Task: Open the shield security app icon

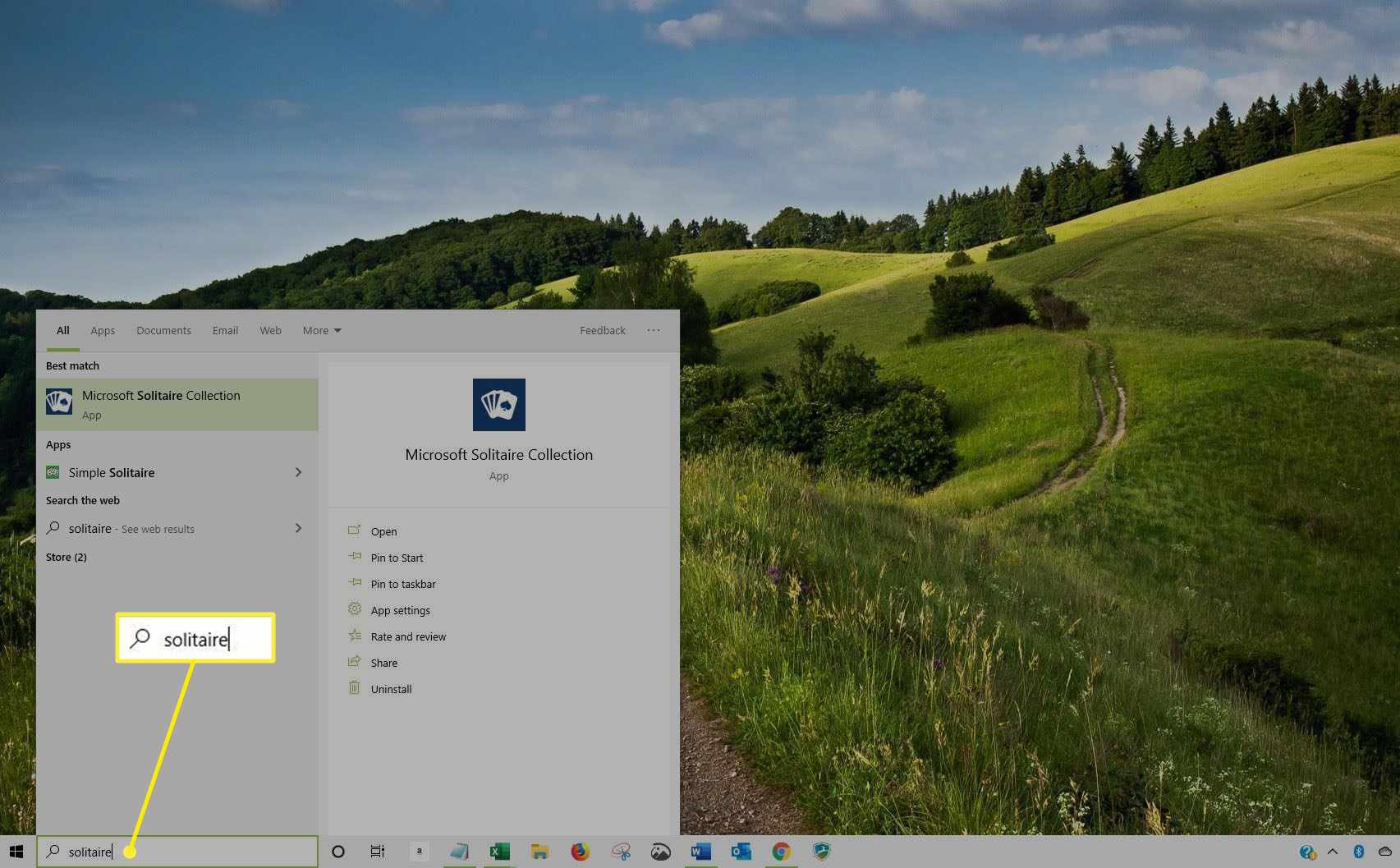Action: pyautogui.click(x=821, y=852)
